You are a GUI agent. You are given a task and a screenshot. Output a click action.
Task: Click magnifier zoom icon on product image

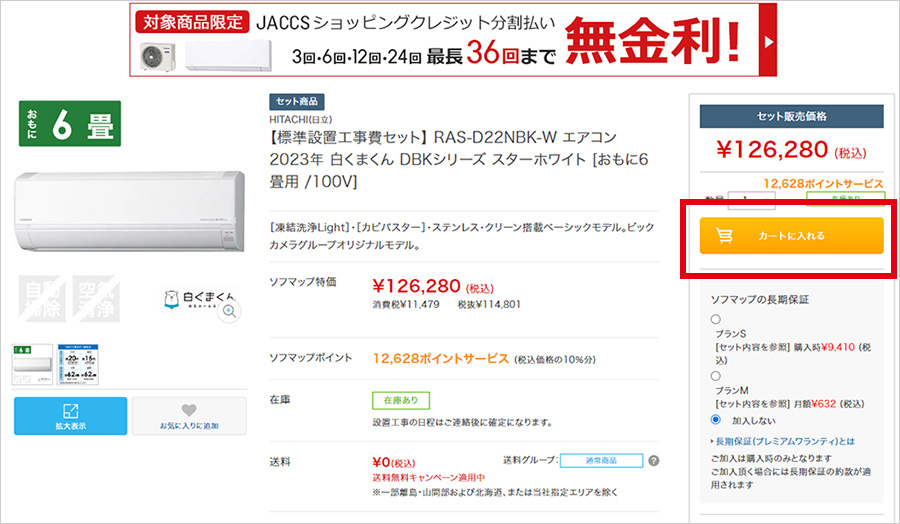pos(229,311)
